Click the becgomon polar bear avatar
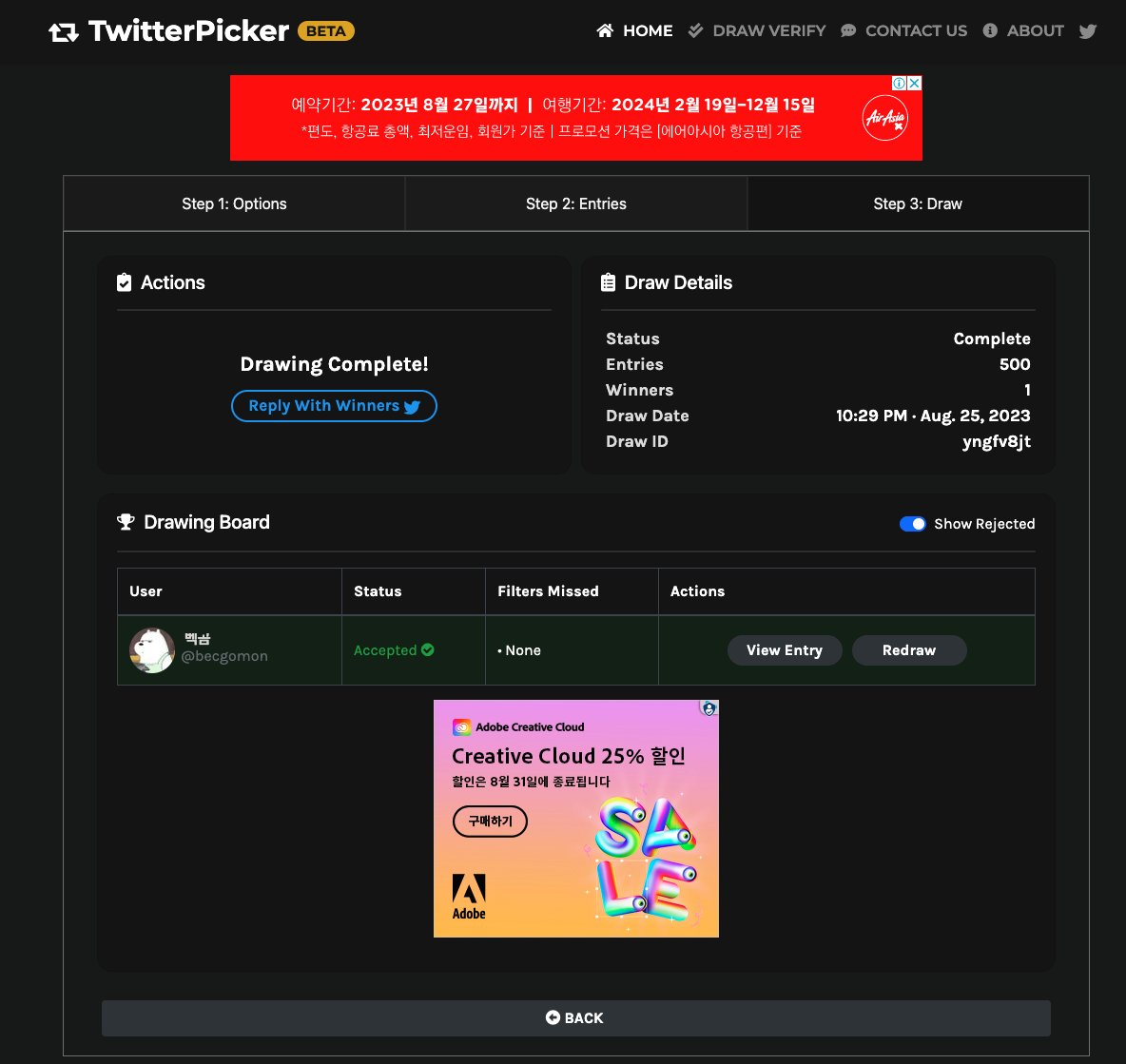The height and width of the screenshot is (1064, 1126). click(152, 650)
